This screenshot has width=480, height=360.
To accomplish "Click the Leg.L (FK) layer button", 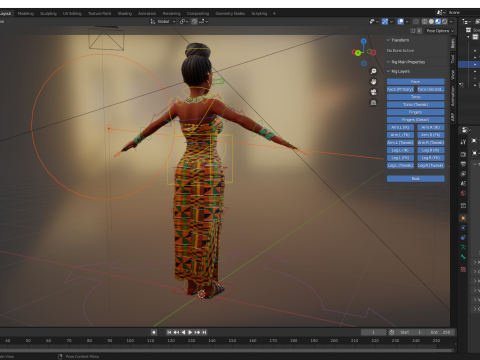I will tap(400, 158).
